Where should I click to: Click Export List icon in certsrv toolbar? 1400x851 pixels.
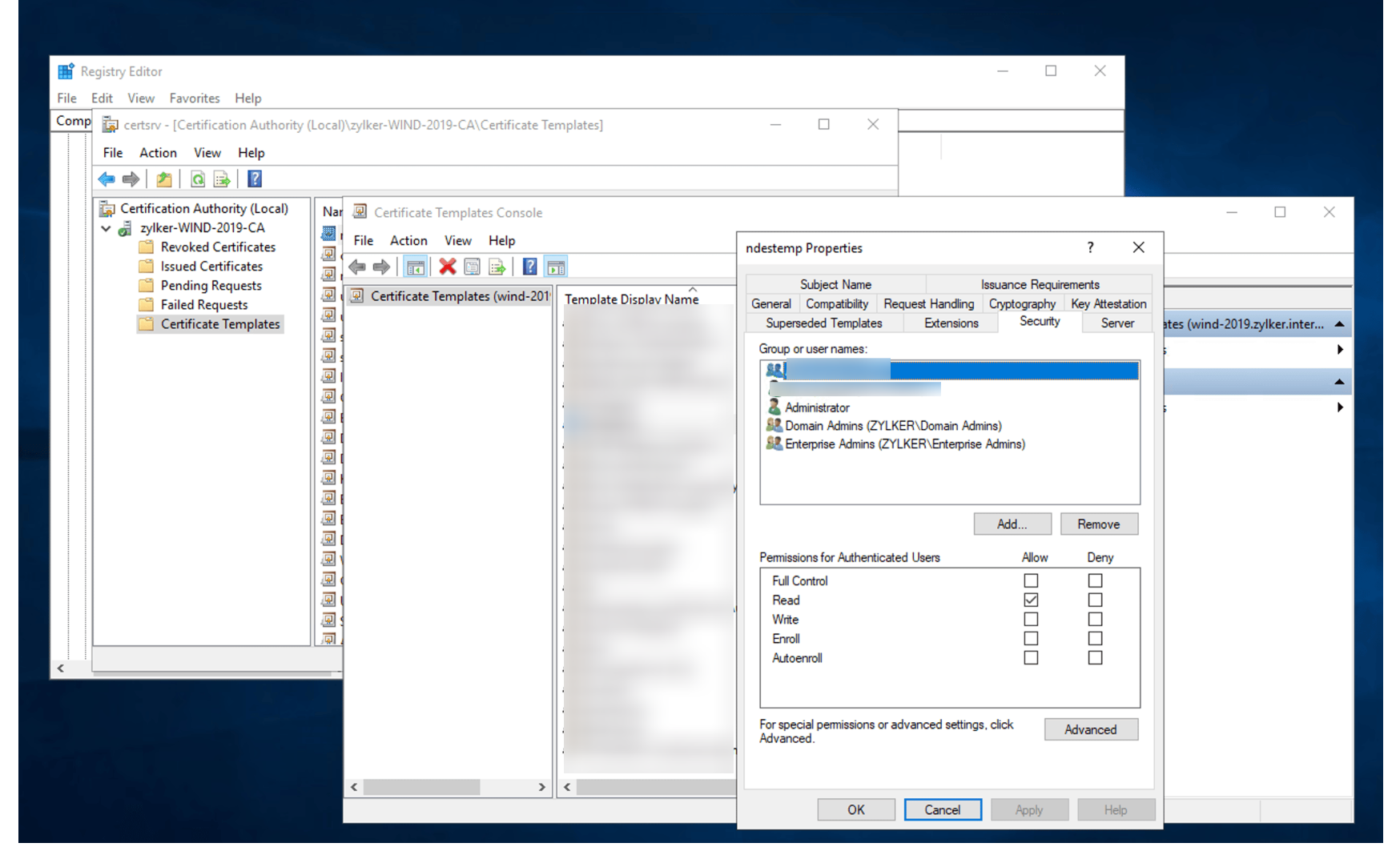click(222, 179)
